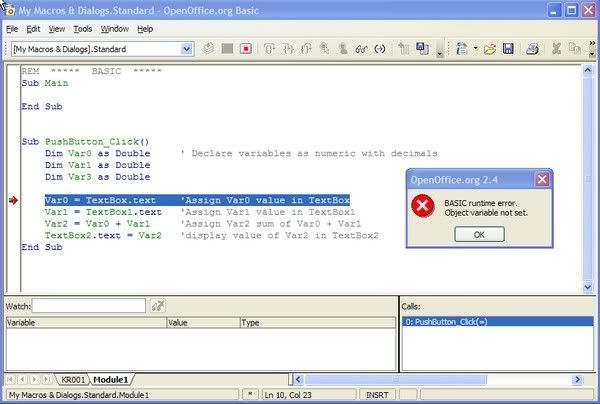Open Manage Breakpoints icon
This screenshot has height=404, width=600.
pyautogui.click(x=343, y=49)
